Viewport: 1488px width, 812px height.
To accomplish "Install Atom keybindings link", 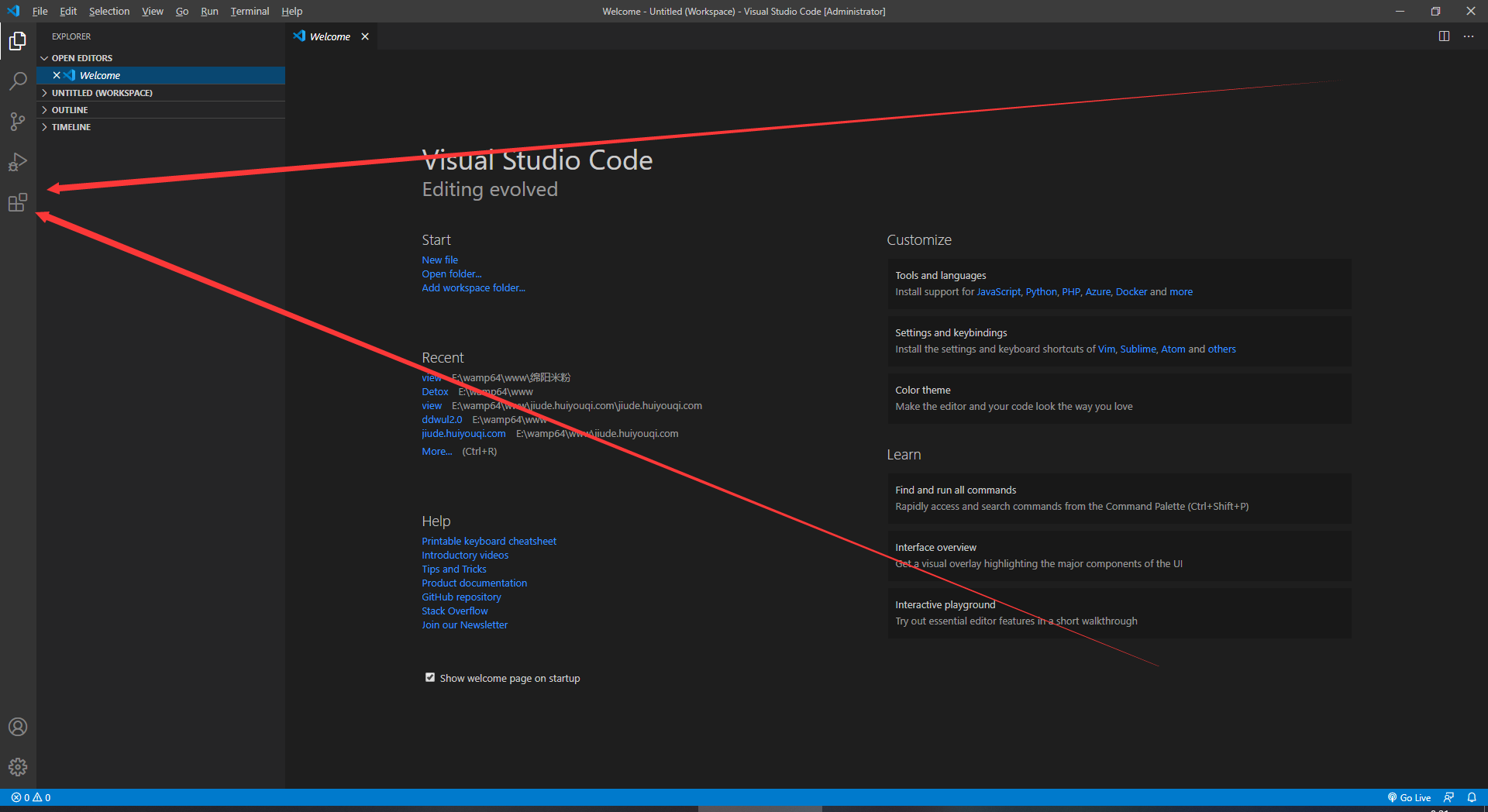I will [x=1173, y=349].
